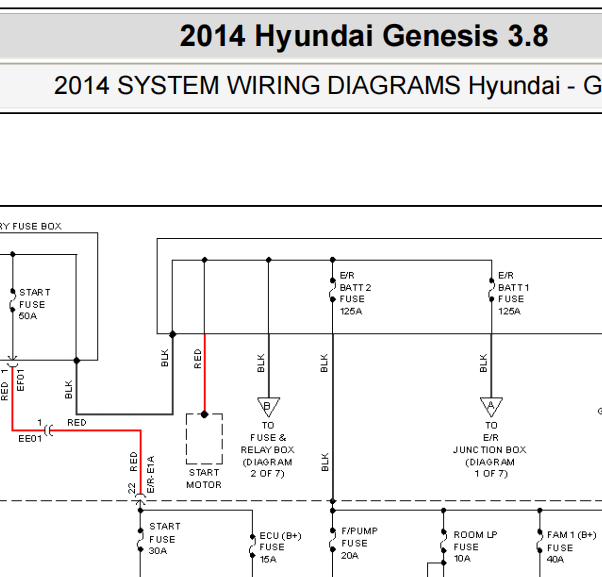Screen dimensions: 602x577
Task: Click the F/PUMP FUSE 20A label
Action: click(x=359, y=543)
